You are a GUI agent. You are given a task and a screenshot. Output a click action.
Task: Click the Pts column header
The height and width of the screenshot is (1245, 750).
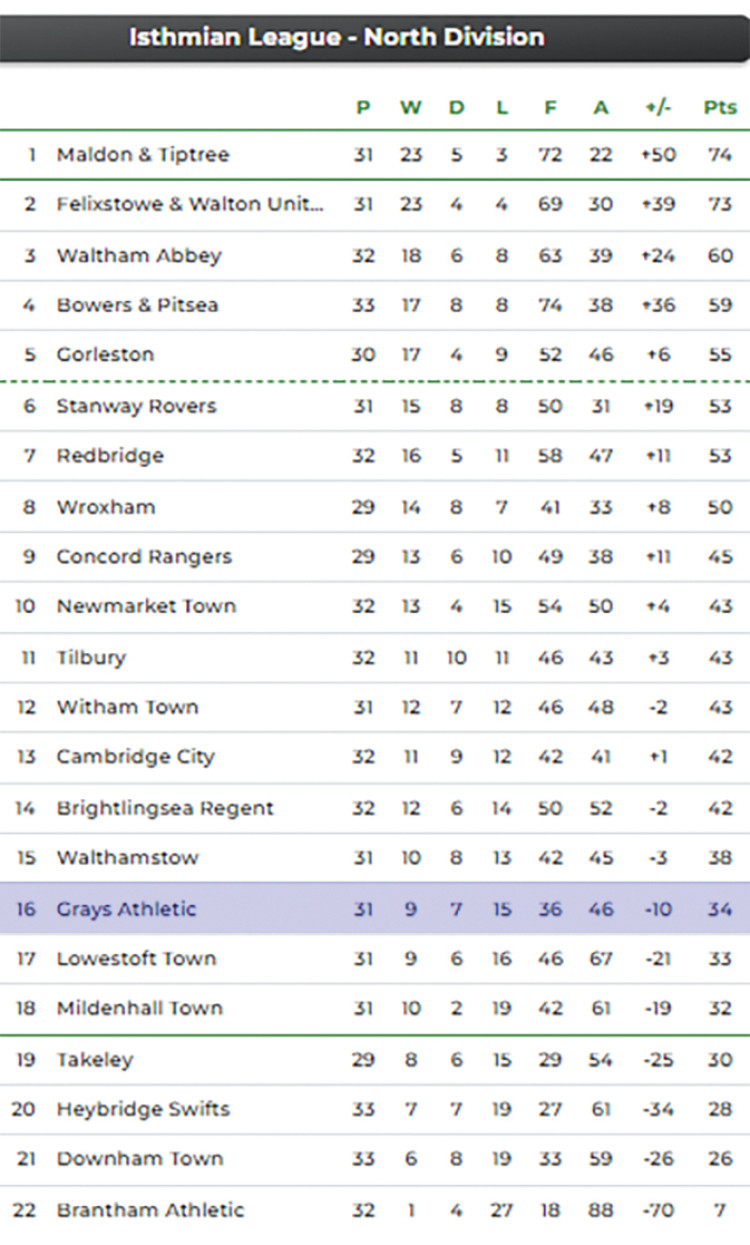(x=720, y=108)
